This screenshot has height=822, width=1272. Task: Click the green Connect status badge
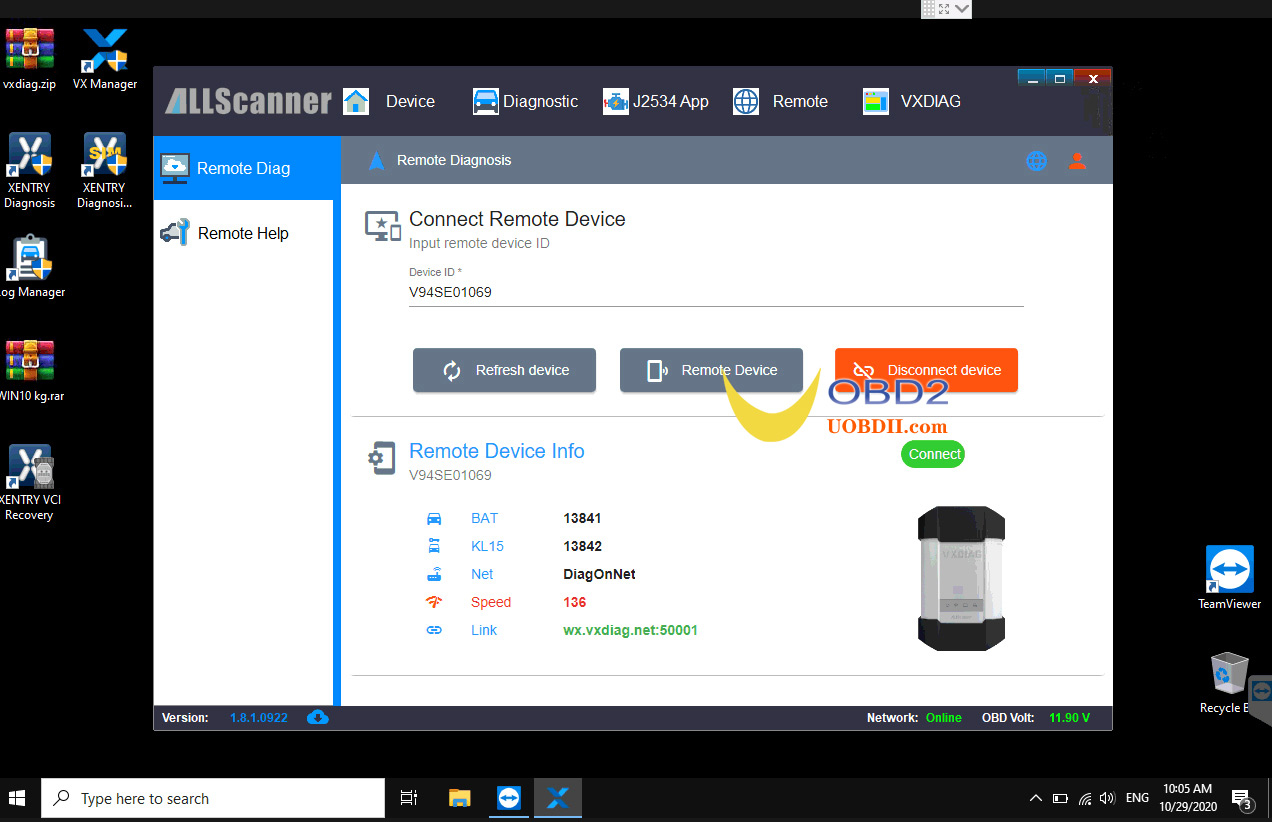pos(934,454)
